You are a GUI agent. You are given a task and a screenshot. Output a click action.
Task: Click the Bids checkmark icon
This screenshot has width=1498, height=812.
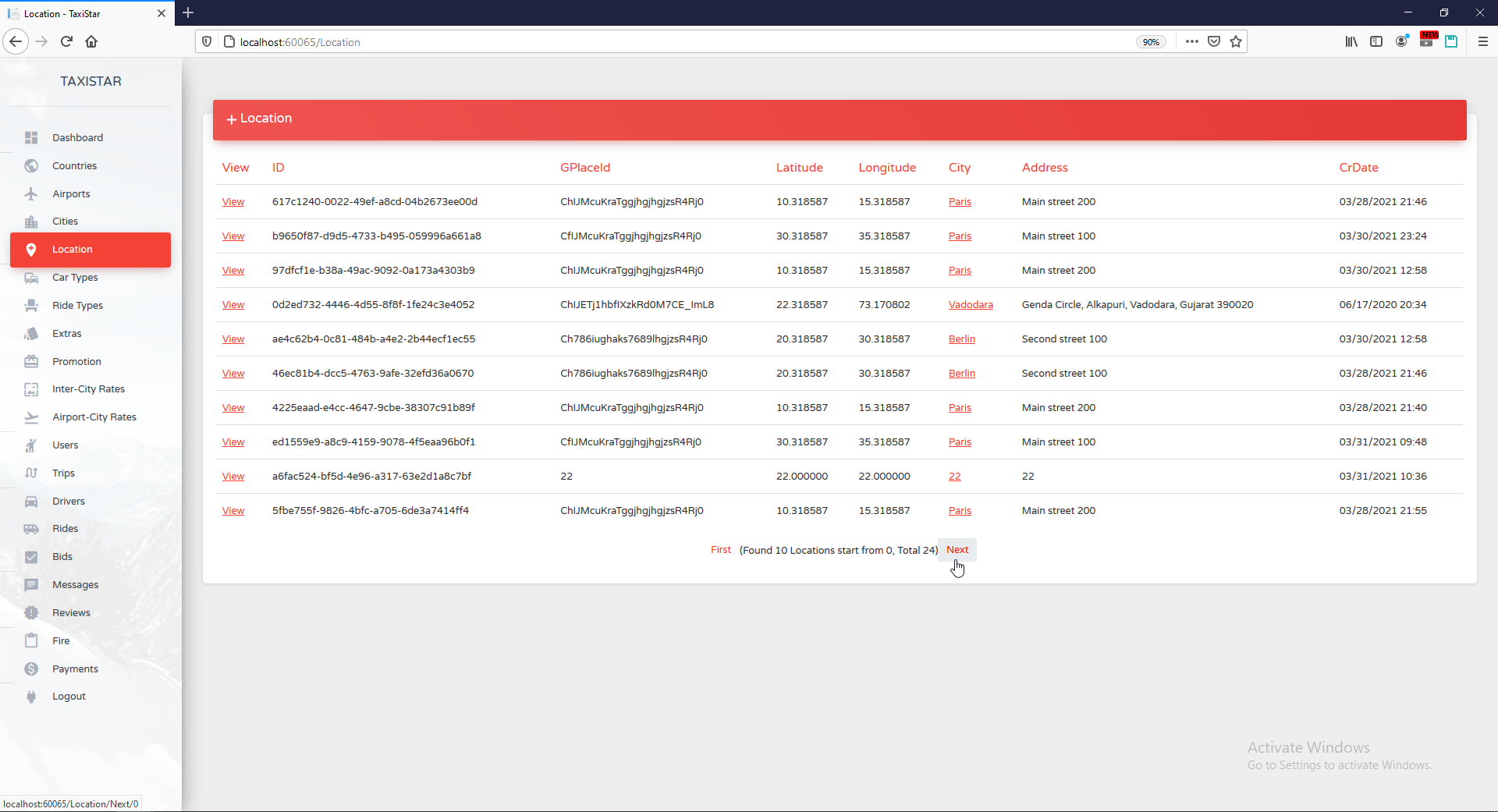31,557
